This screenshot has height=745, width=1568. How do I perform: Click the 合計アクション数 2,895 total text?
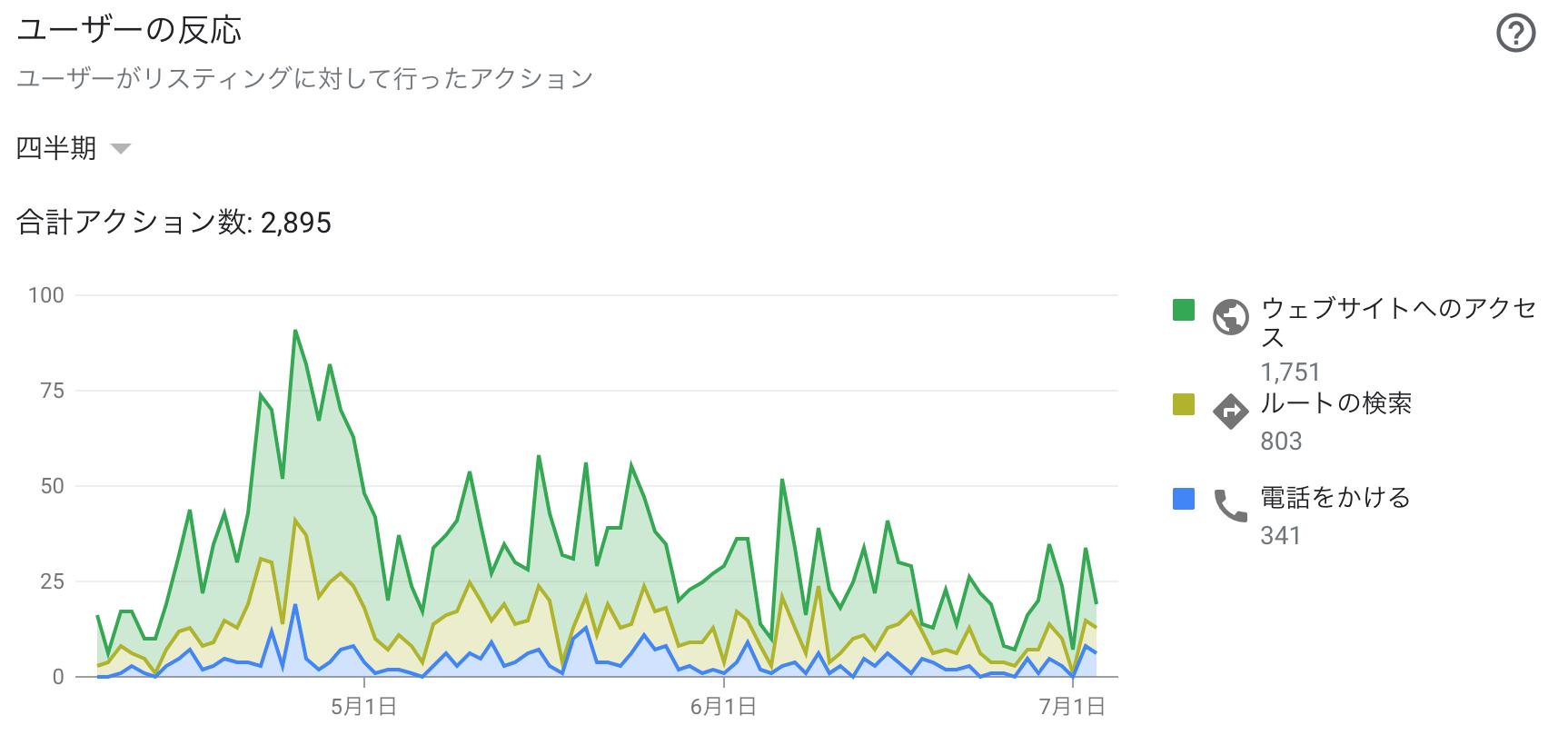click(174, 223)
